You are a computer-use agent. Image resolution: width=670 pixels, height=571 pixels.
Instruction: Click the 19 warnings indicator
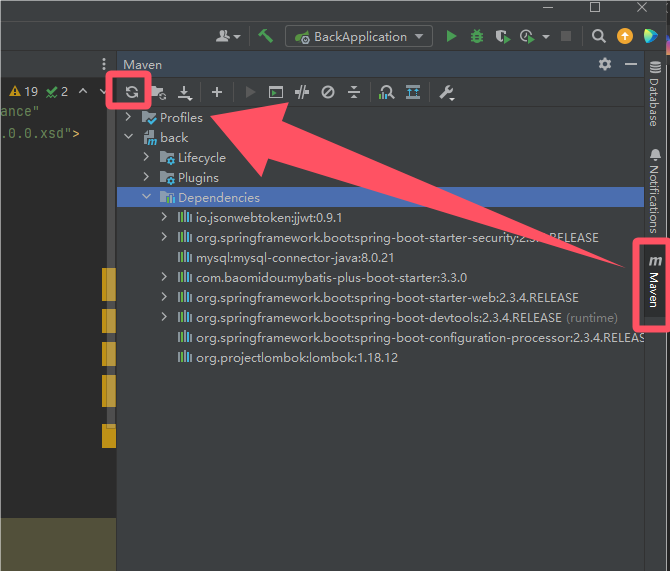tap(24, 91)
